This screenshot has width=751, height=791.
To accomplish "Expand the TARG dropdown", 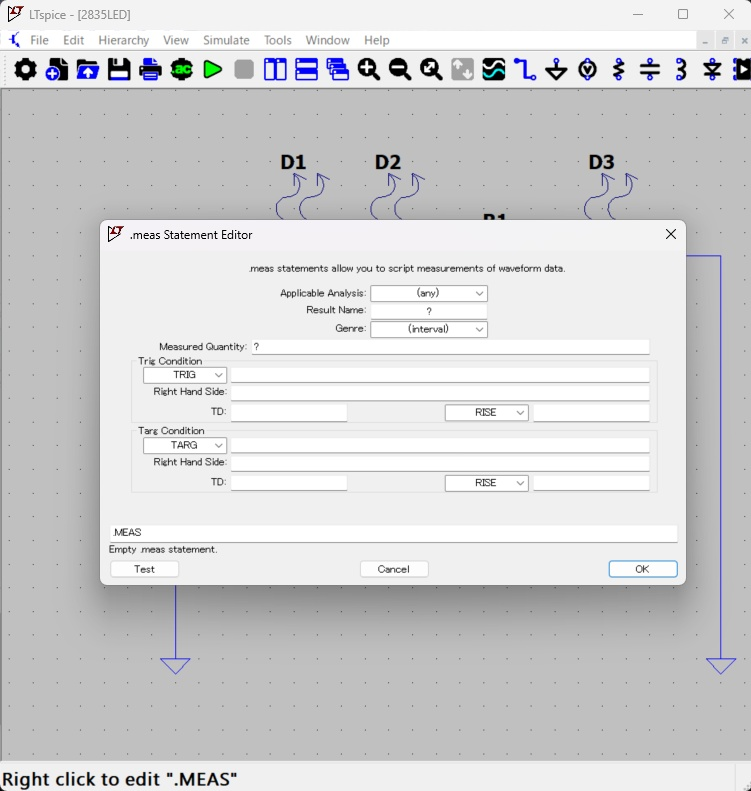I will [185, 445].
